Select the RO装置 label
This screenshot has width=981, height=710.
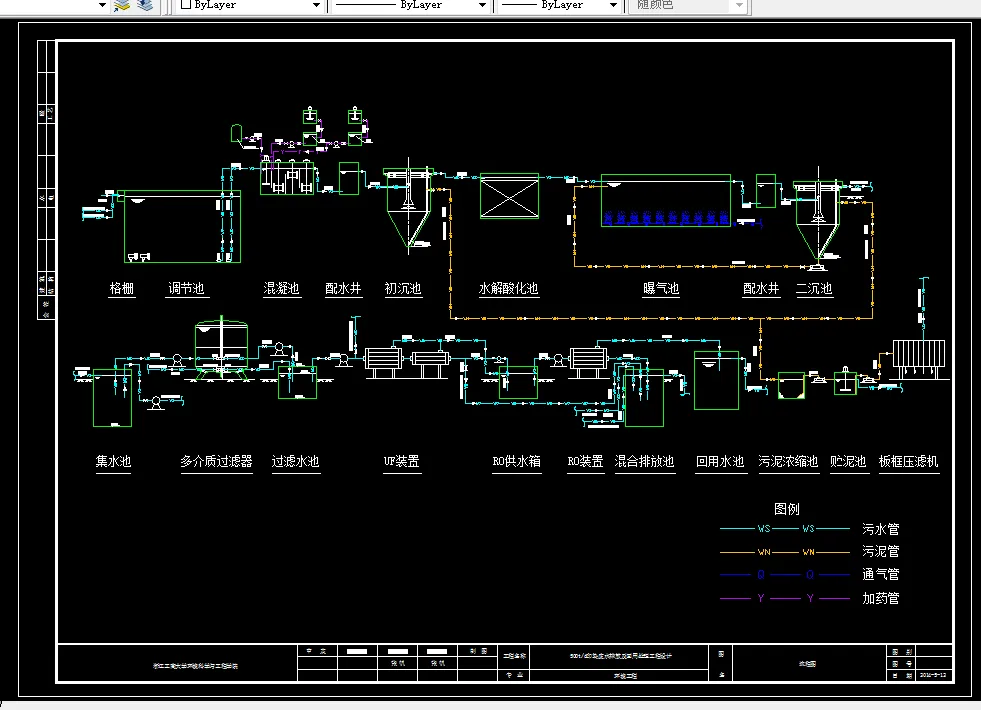tap(586, 462)
